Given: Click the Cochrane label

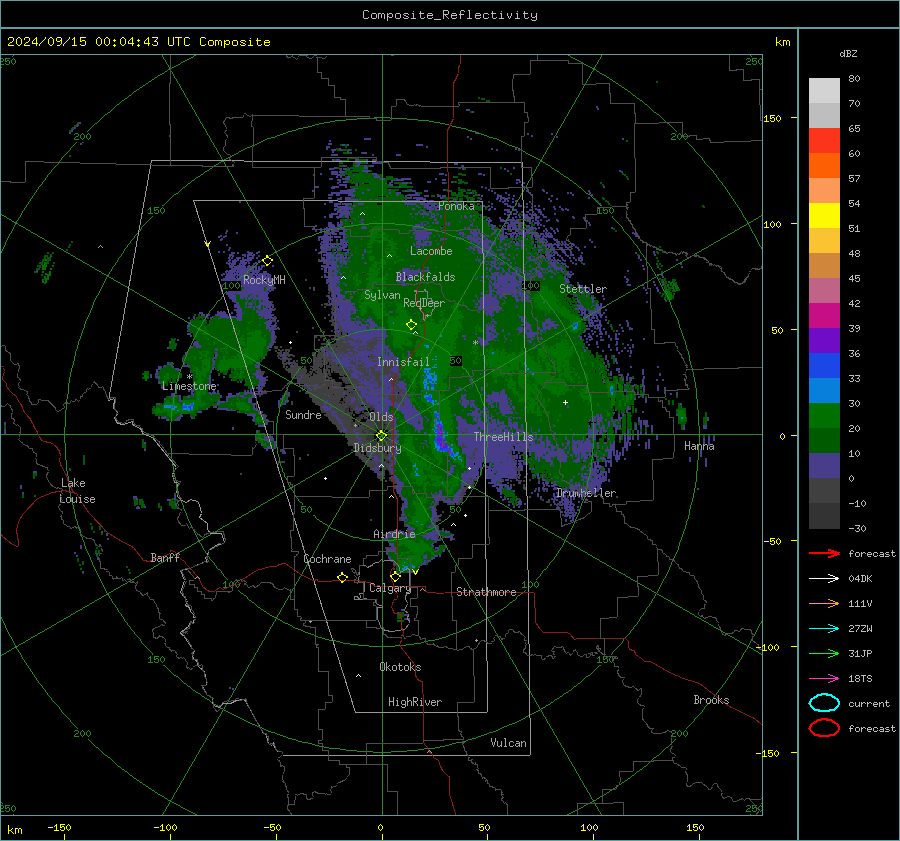Looking at the screenshot, I should click(327, 559).
